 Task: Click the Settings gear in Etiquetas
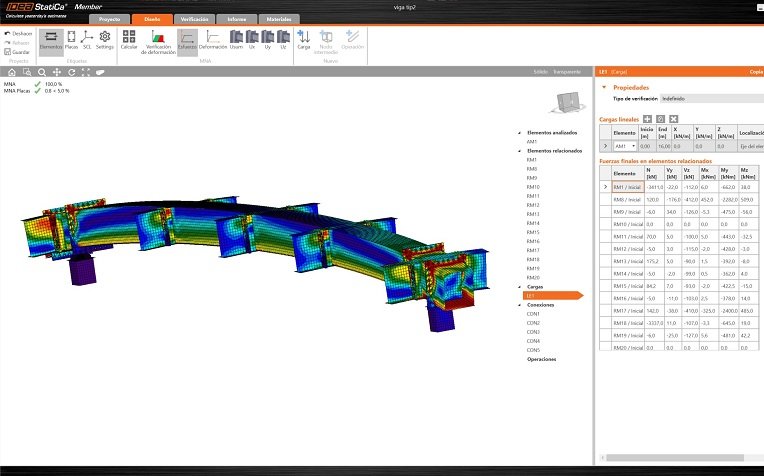point(105,39)
